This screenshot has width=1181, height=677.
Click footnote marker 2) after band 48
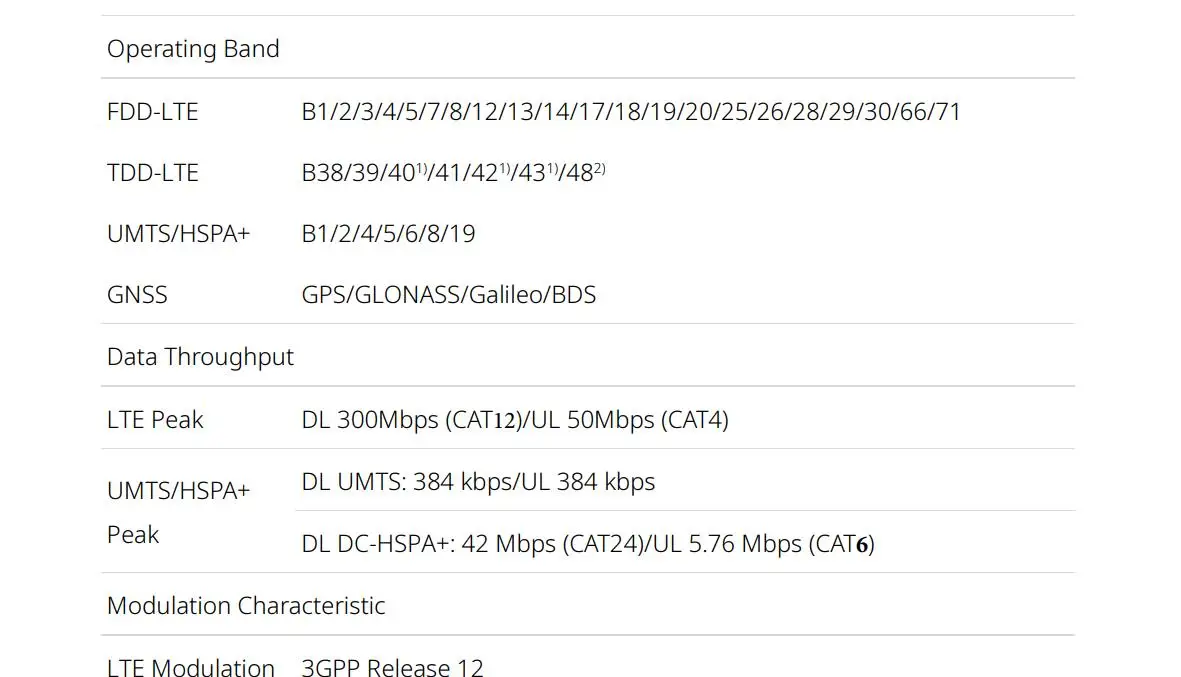(x=600, y=169)
